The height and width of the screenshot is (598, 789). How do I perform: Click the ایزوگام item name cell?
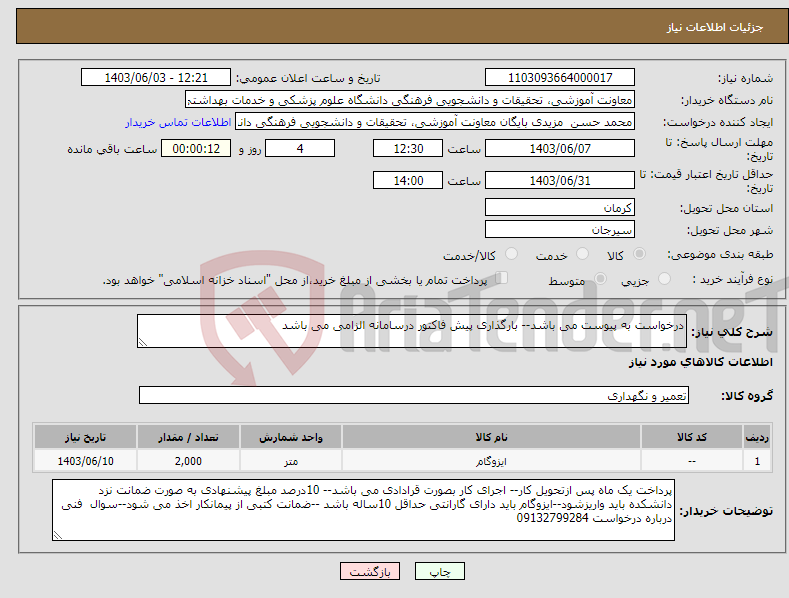pos(491,461)
